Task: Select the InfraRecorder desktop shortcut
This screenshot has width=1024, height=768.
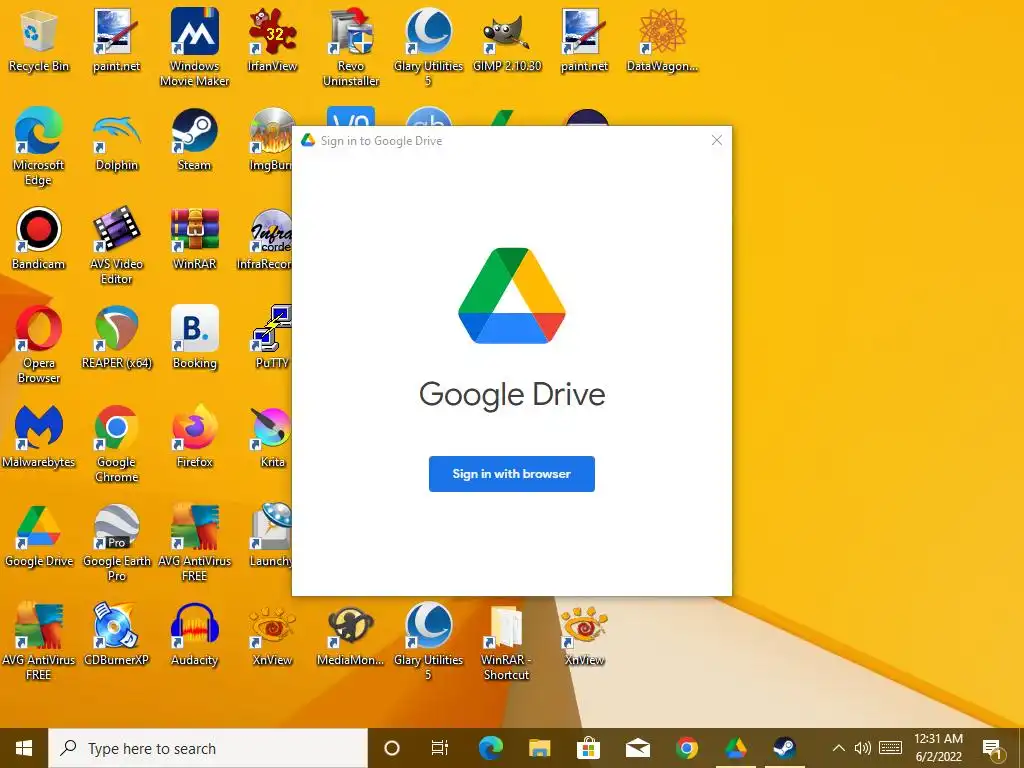Action: pos(264,240)
